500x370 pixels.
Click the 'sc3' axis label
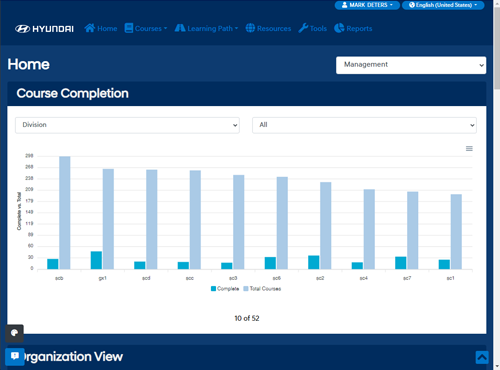coord(233,278)
